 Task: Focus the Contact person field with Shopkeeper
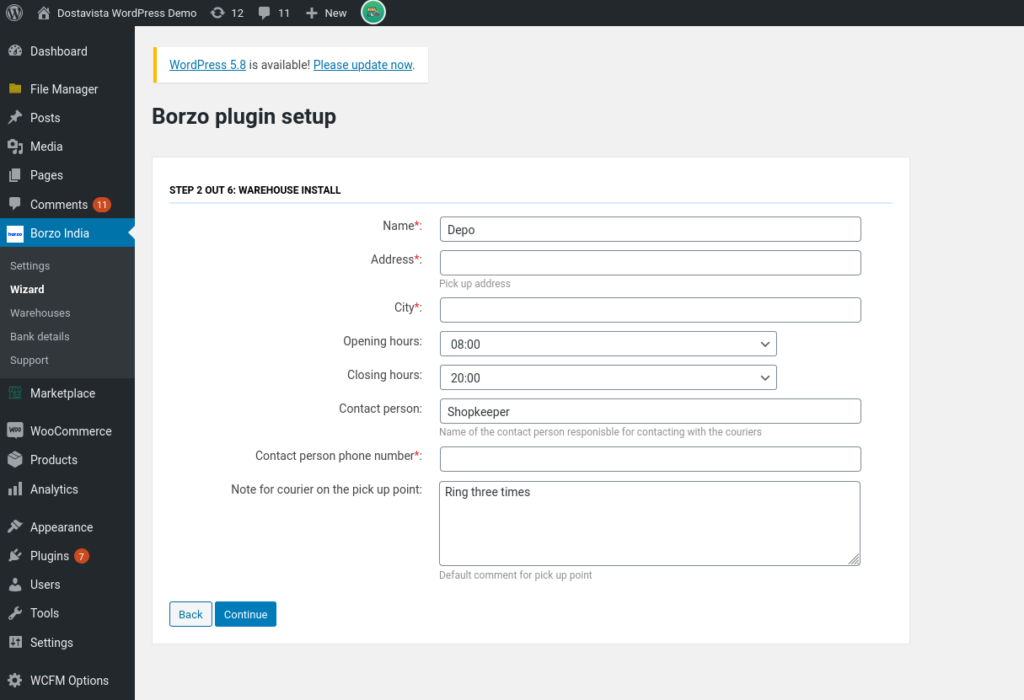pyautogui.click(x=650, y=411)
